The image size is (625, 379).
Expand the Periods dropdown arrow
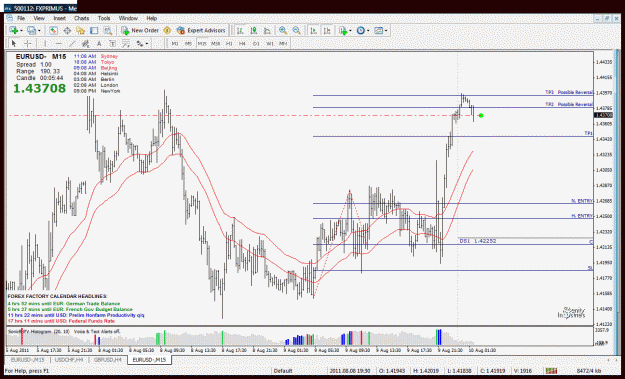click(368, 31)
